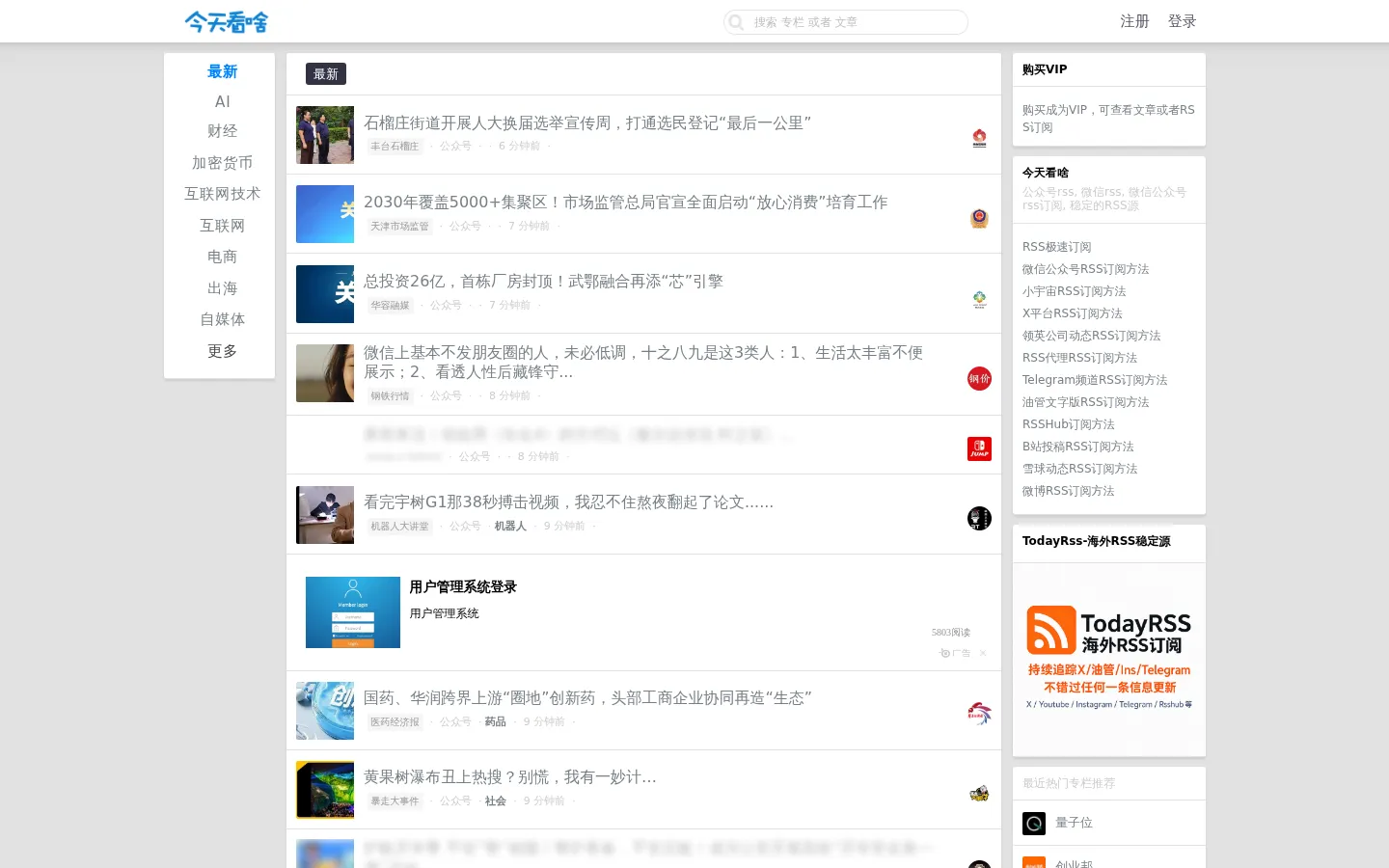This screenshot has height=868, width=1389.
Task: Open article 总投资26亿，首栋厂房封顶
Action: [543, 282]
